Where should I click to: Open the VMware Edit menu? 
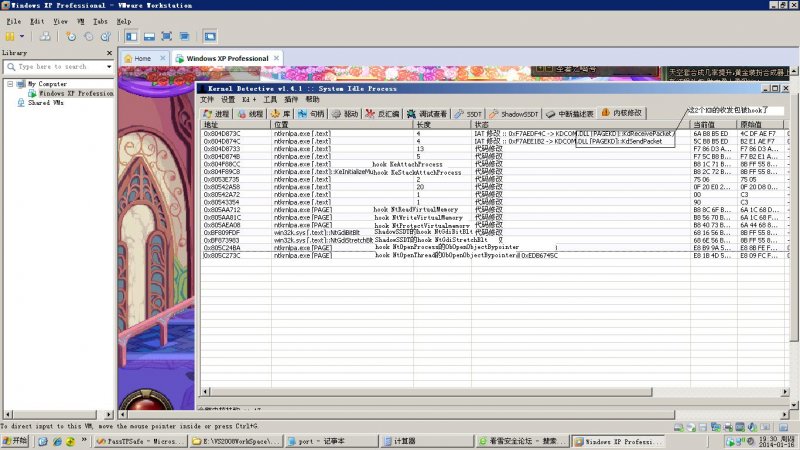coord(37,21)
